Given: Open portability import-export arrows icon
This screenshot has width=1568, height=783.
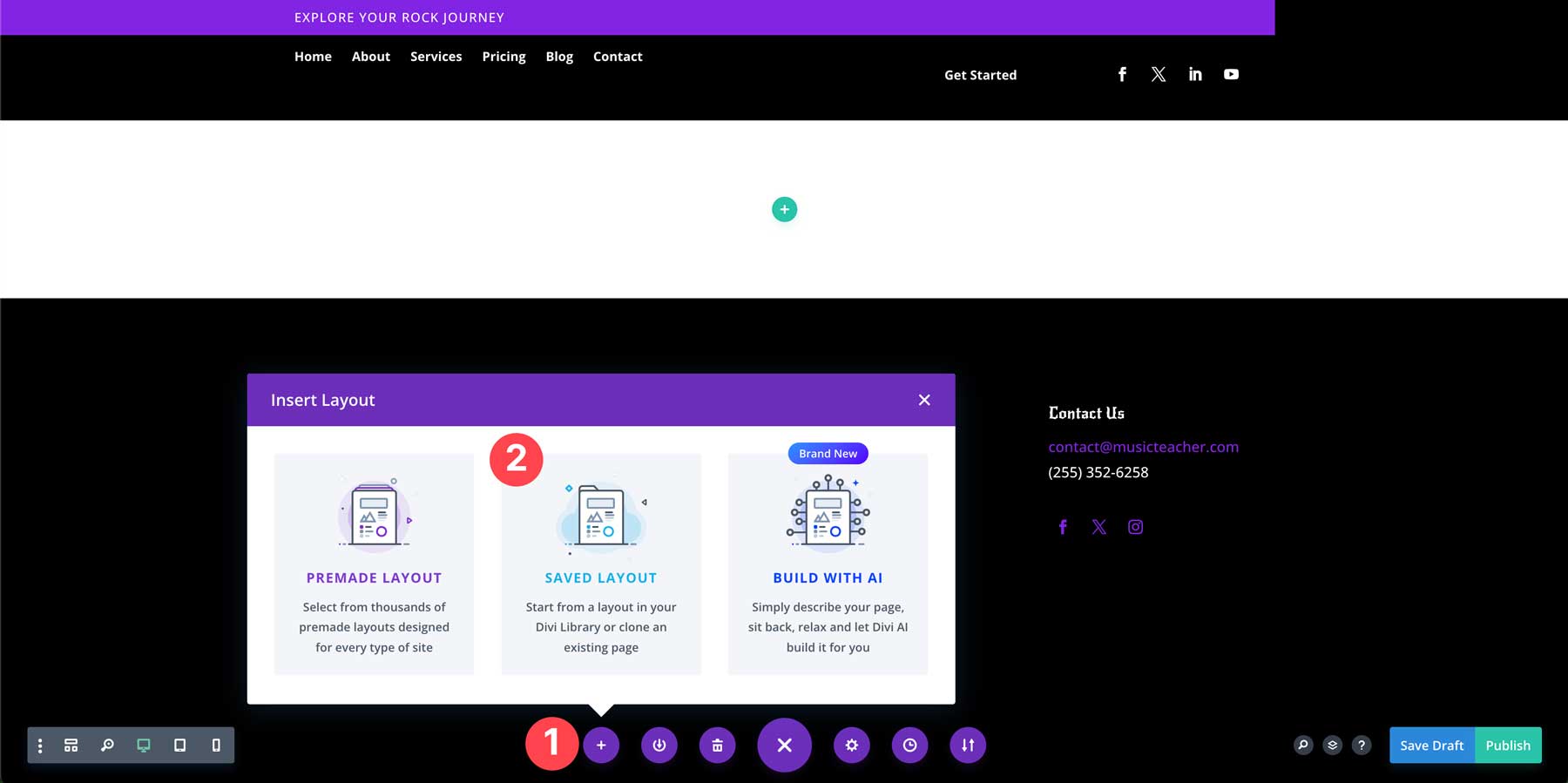Looking at the screenshot, I should (x=968, y=745).
